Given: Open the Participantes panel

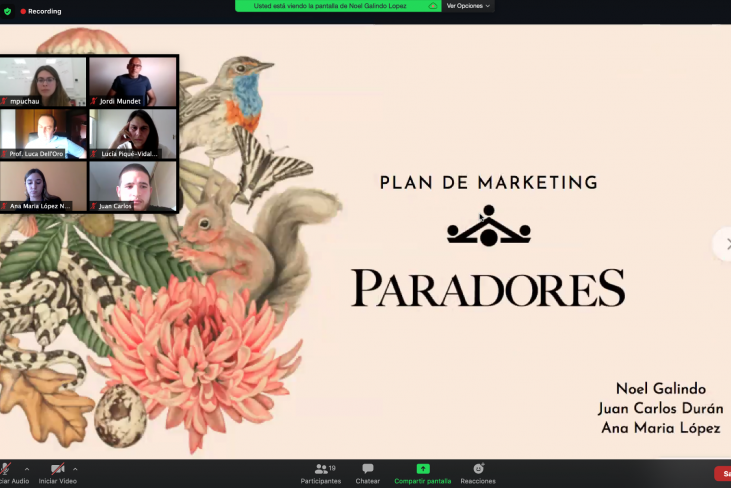Looking at the screenshot, I should [321, 473].
